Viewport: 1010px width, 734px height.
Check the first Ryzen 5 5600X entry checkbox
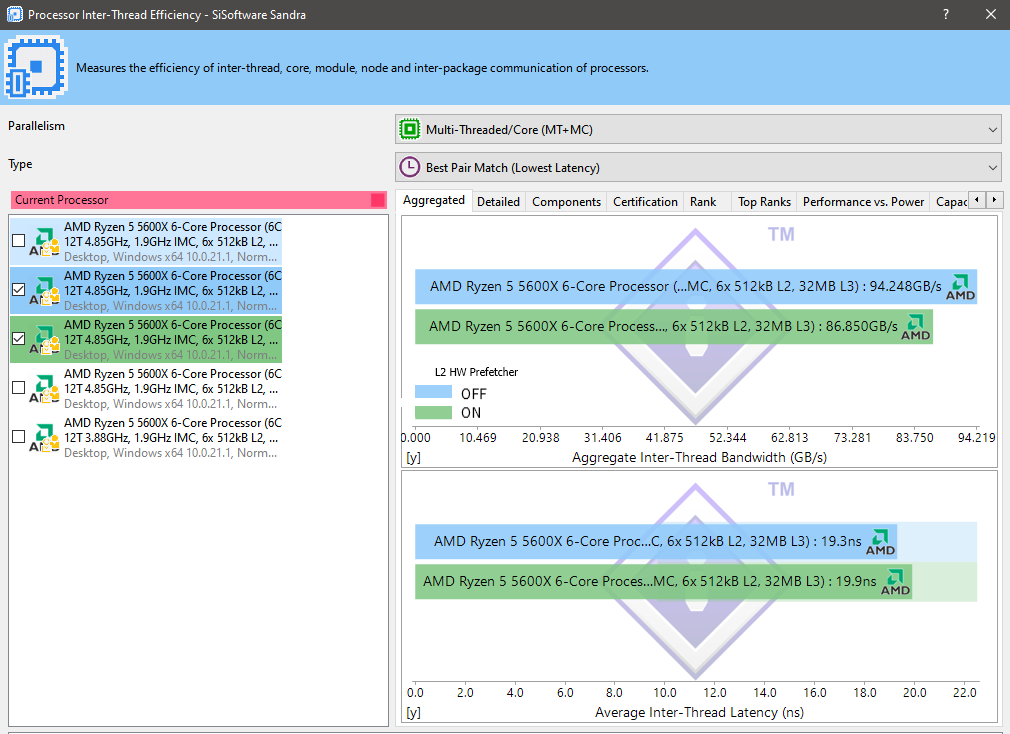click(19, 241)
